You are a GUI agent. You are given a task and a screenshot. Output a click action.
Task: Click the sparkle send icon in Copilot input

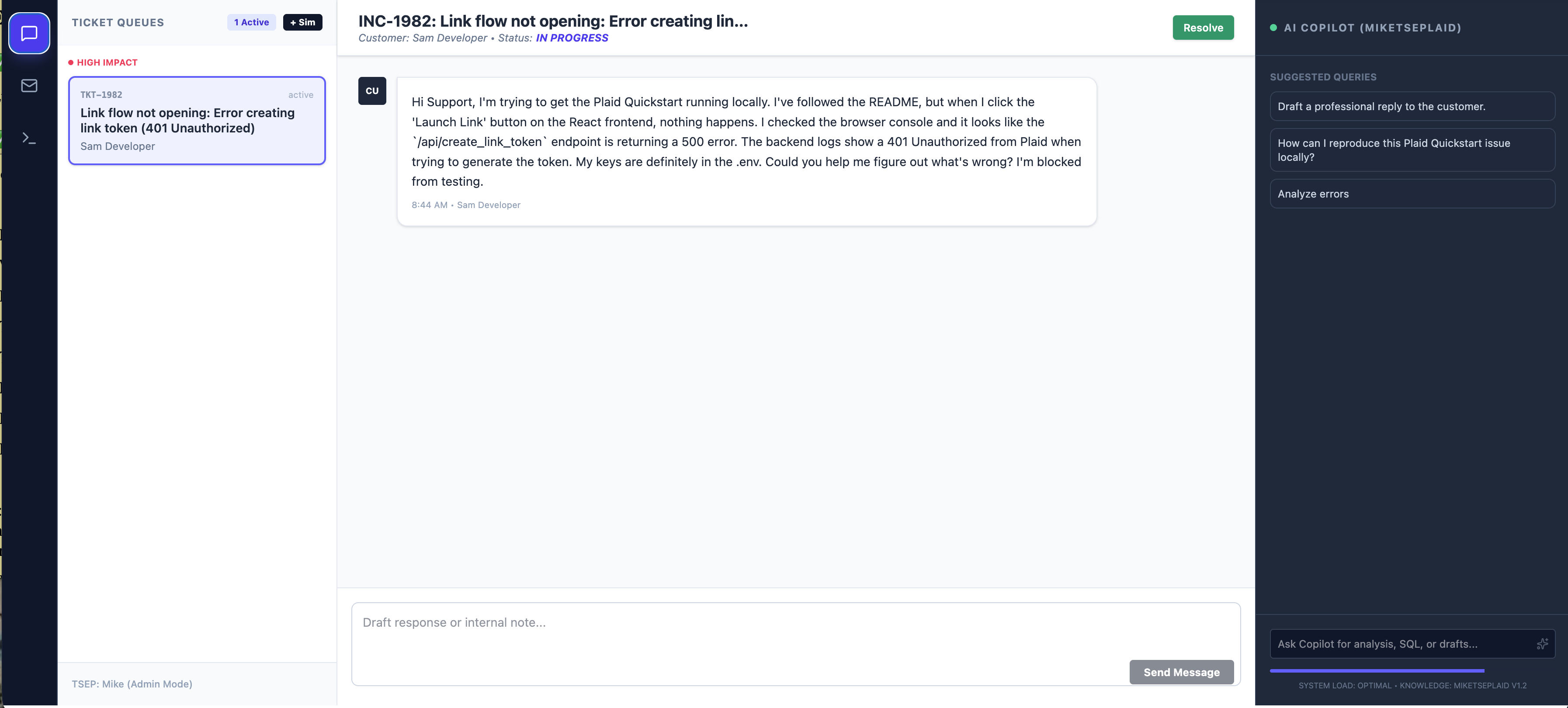click(x=1542, y=643)
